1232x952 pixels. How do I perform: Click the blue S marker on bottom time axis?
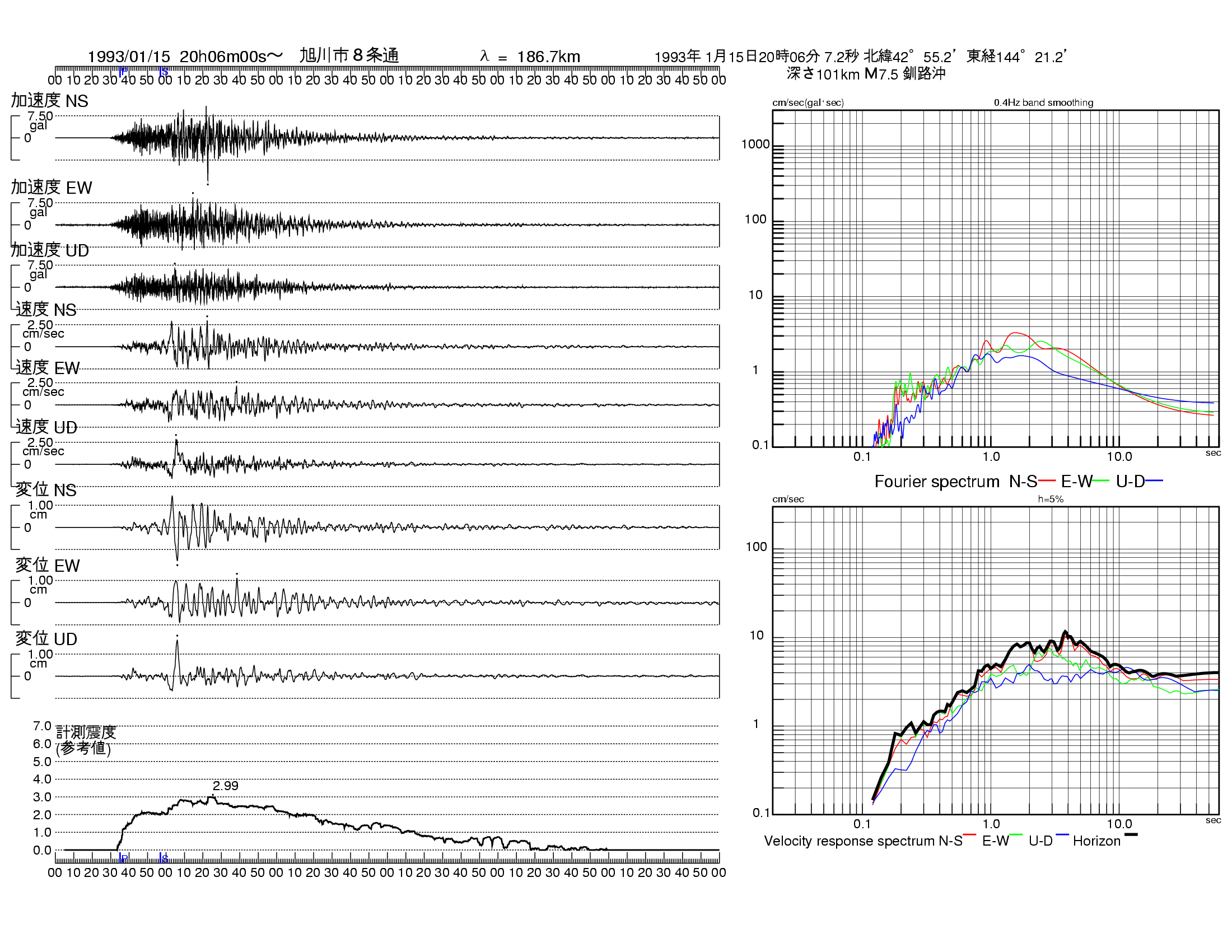pos(164,858)
